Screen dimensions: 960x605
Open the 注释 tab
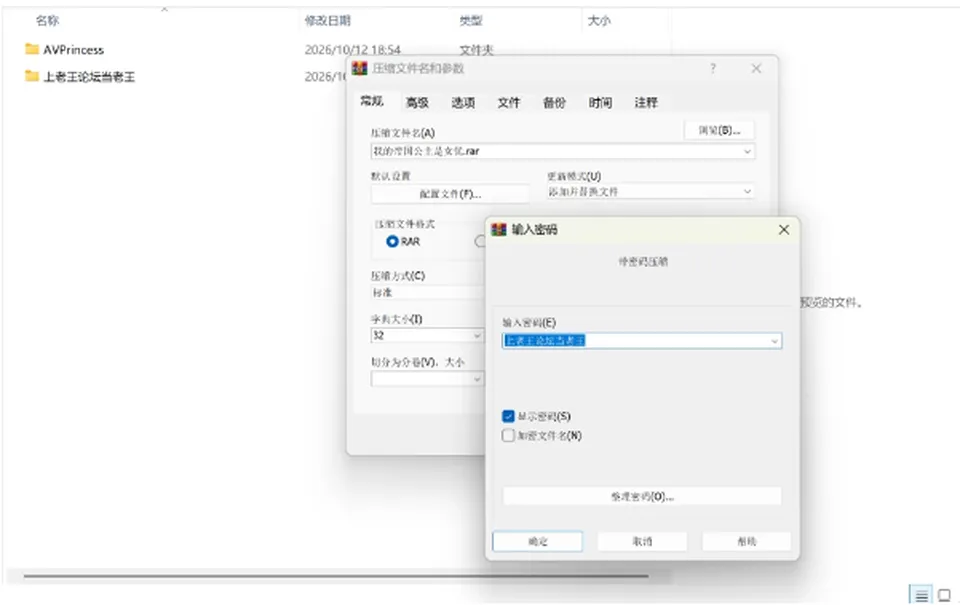(x=646, y=103)
